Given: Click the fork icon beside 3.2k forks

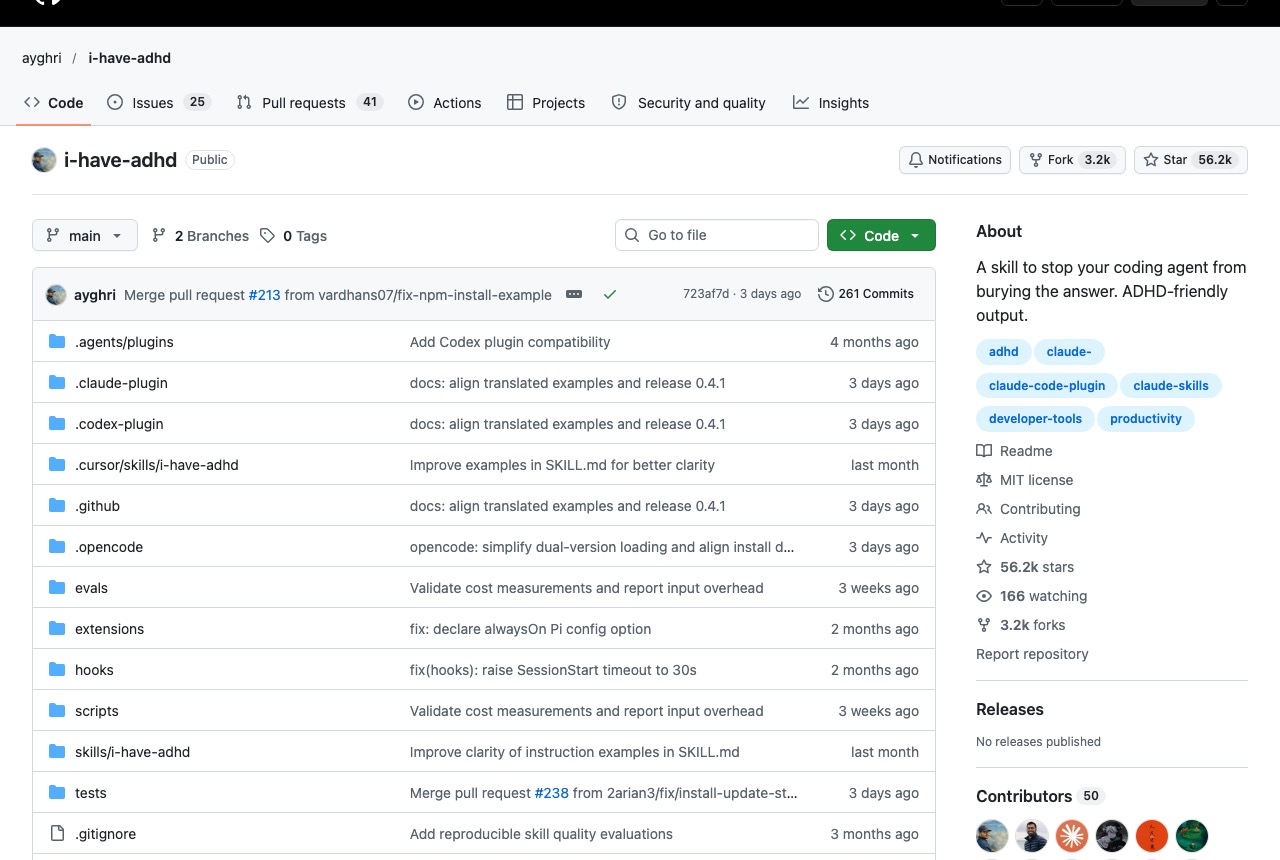Looking at the screenshot, I should (x=984, y=625).
